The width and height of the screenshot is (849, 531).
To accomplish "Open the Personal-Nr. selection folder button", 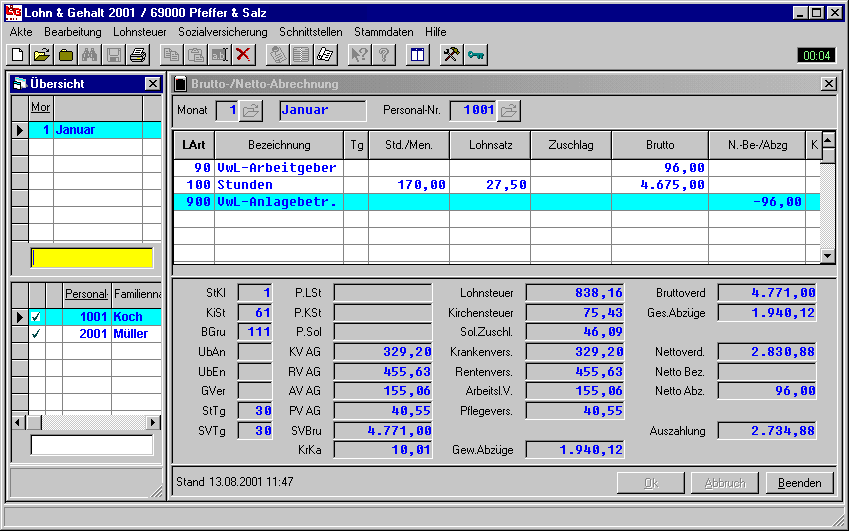I will (508, 110).
